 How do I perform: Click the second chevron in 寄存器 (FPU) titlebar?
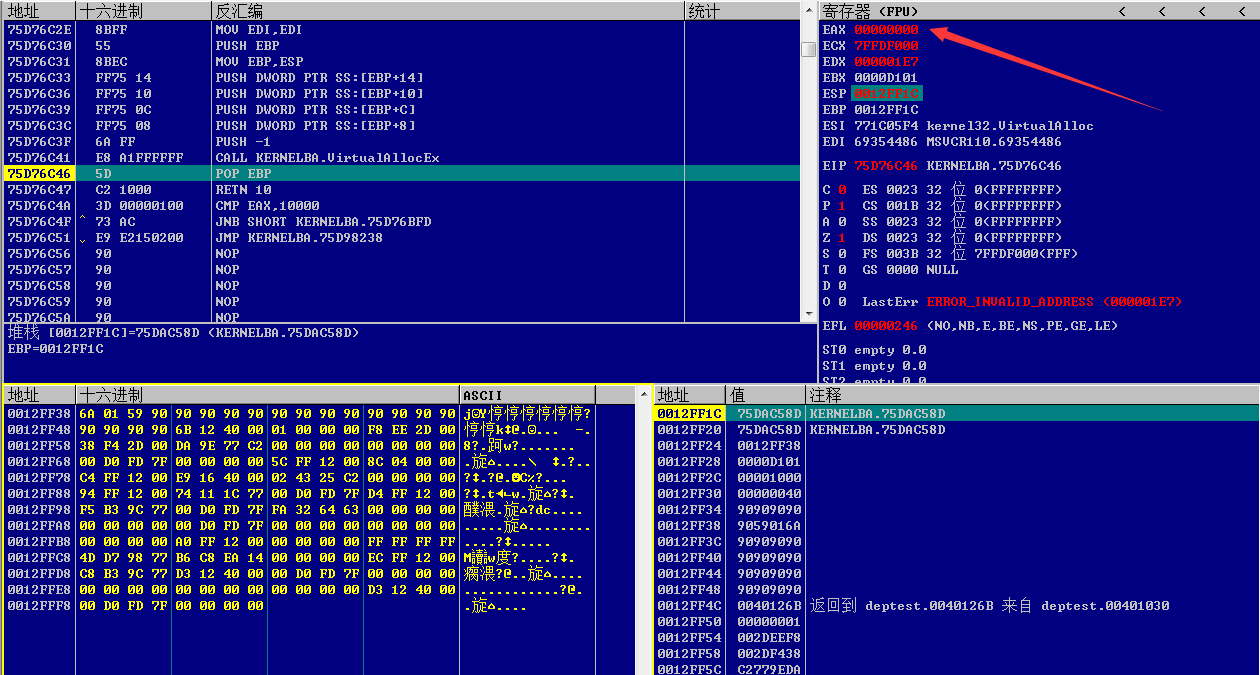pos(1163,11)
